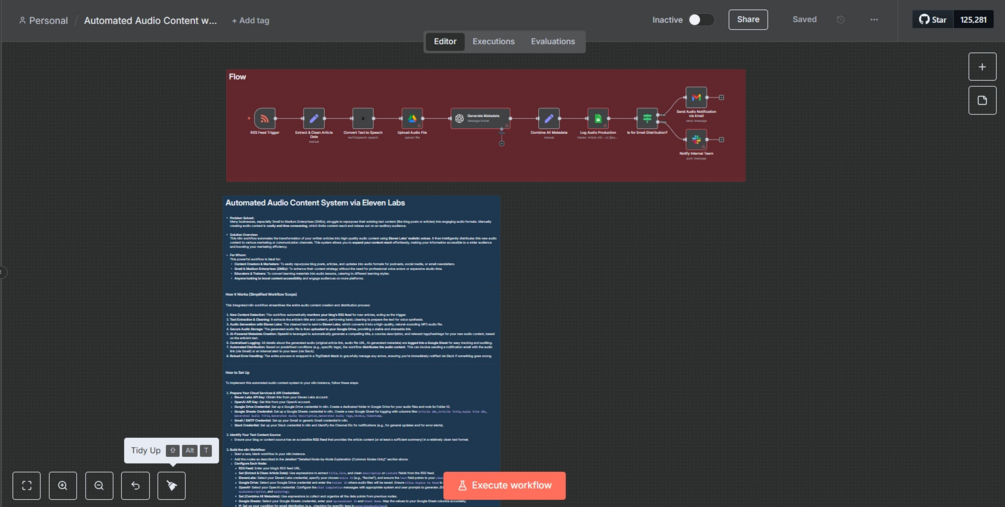Expand the collapsed left sidebar
The height and width of the screenshot is (507, 1005).
(x=3, y=272)
